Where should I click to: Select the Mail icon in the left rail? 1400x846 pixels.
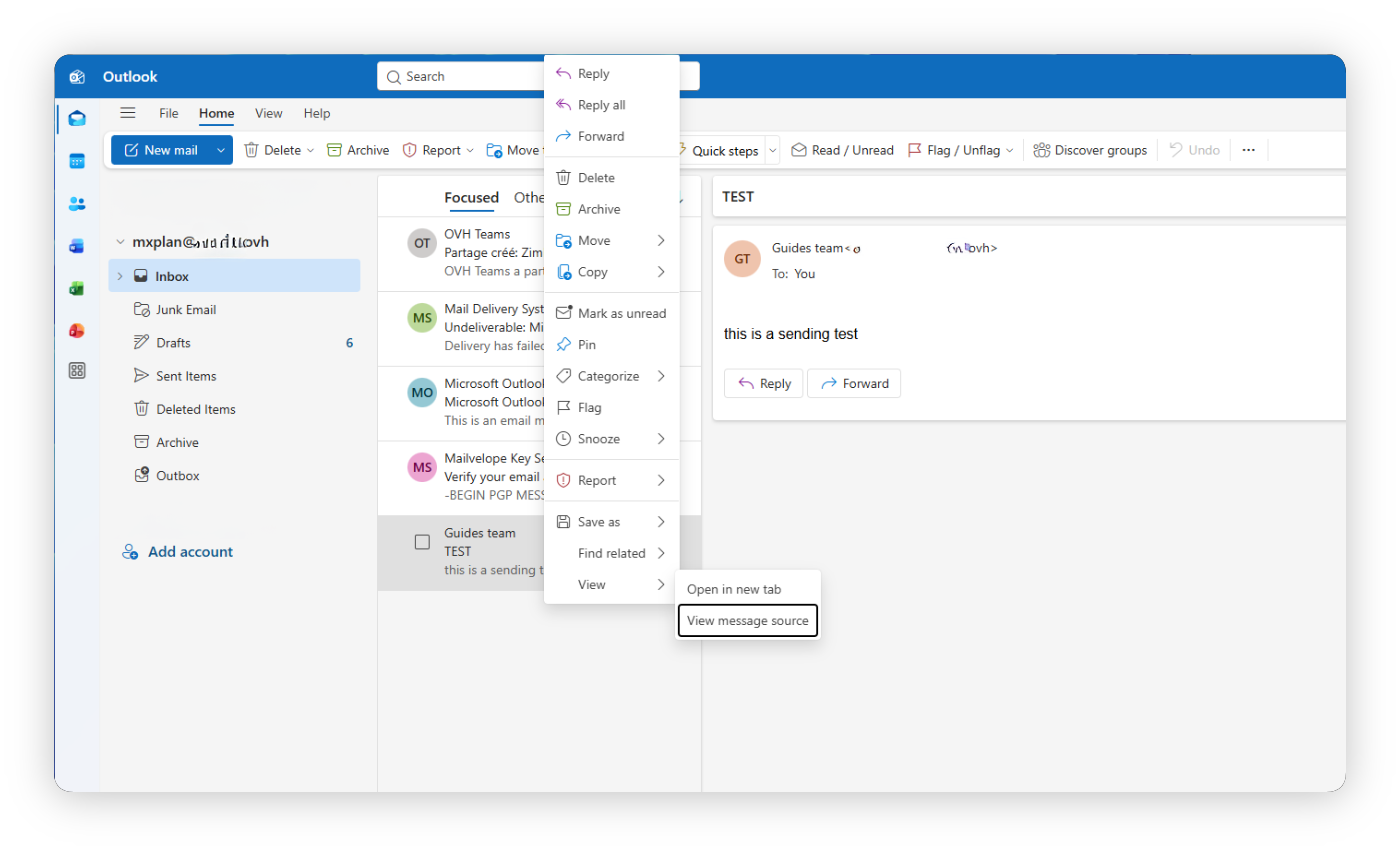[77, 117]
